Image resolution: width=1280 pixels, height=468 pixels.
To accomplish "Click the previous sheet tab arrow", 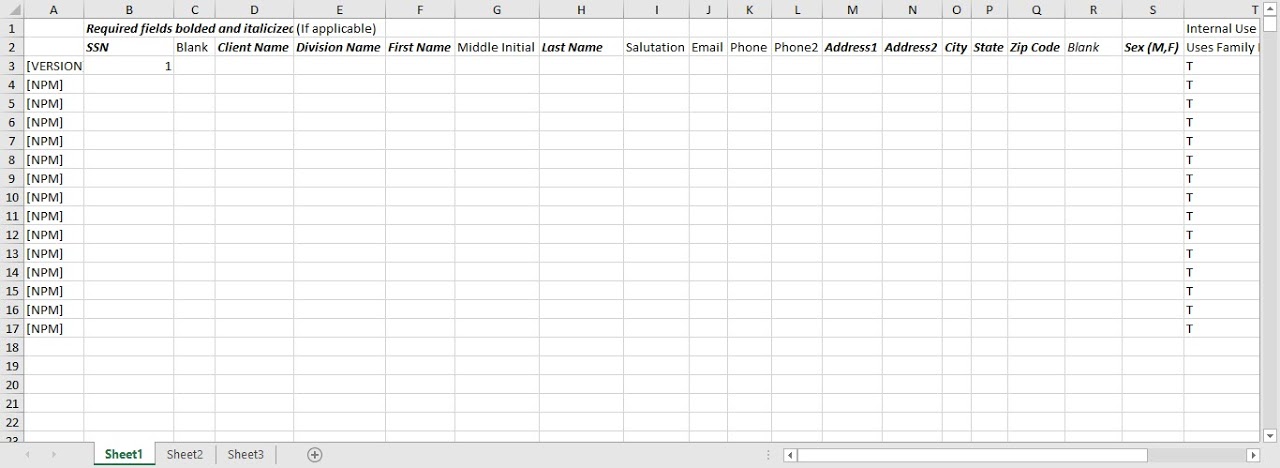I will point(27,455).
